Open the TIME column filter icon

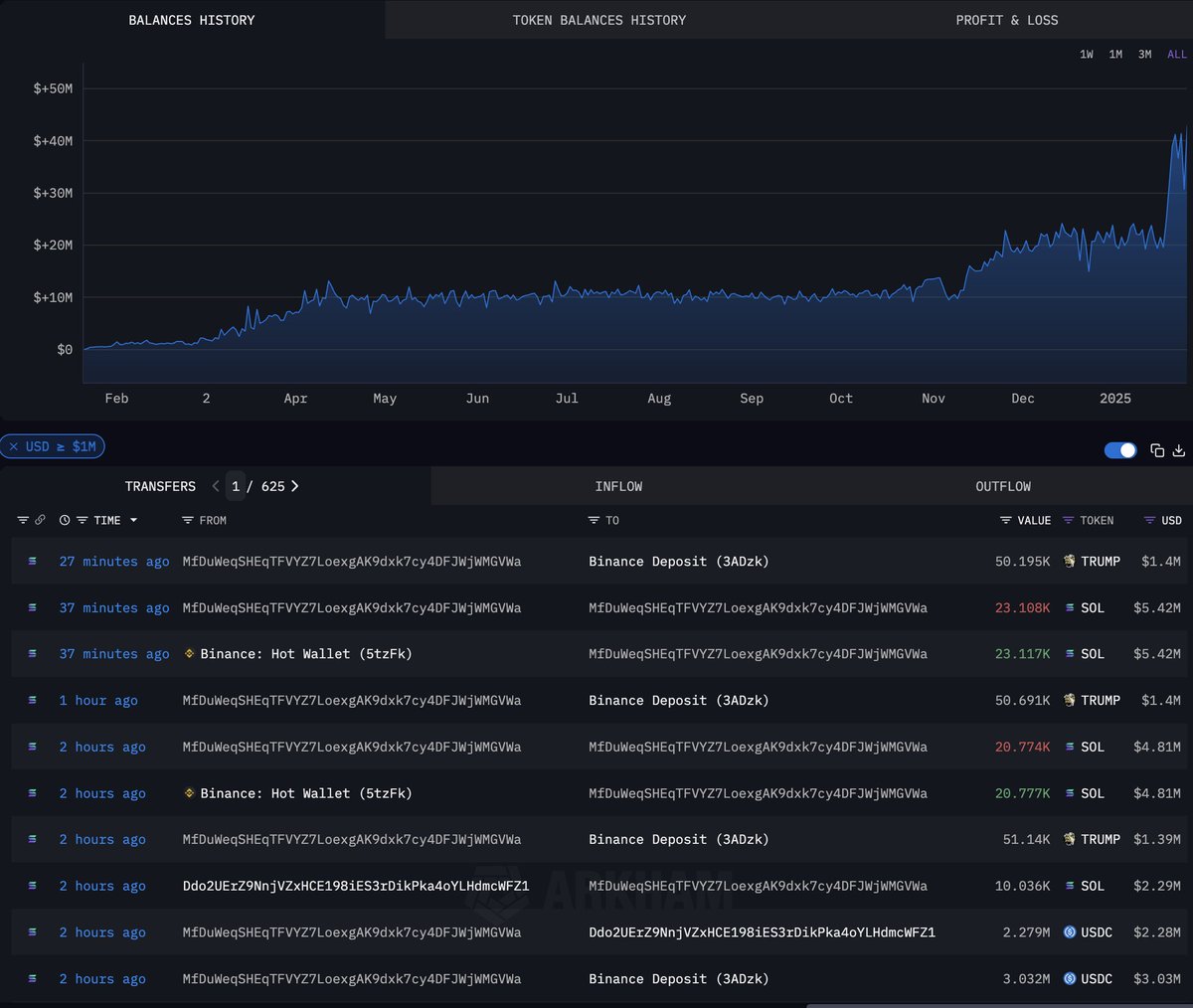pyautogui.click(x=84, y=520)
